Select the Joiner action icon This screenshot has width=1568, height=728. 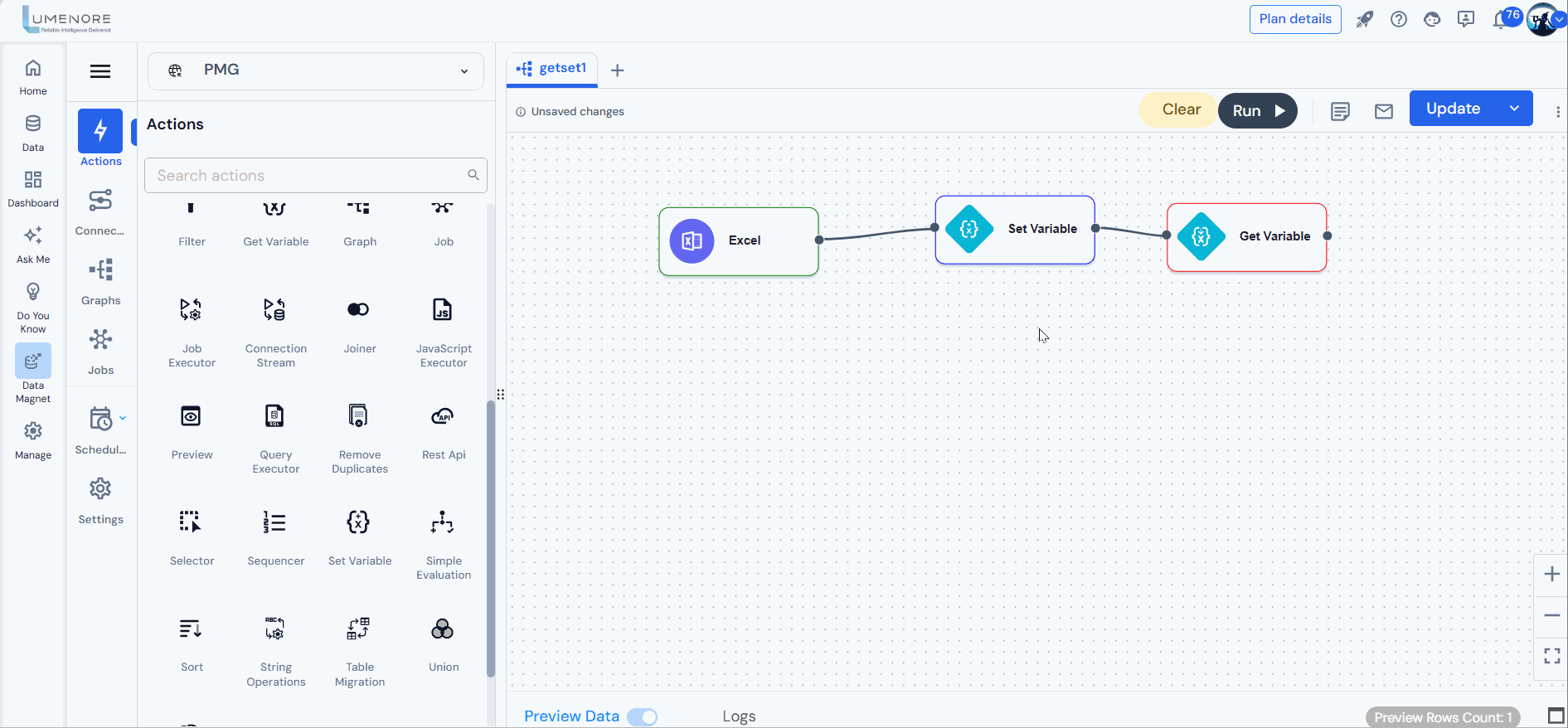[358, 310]
